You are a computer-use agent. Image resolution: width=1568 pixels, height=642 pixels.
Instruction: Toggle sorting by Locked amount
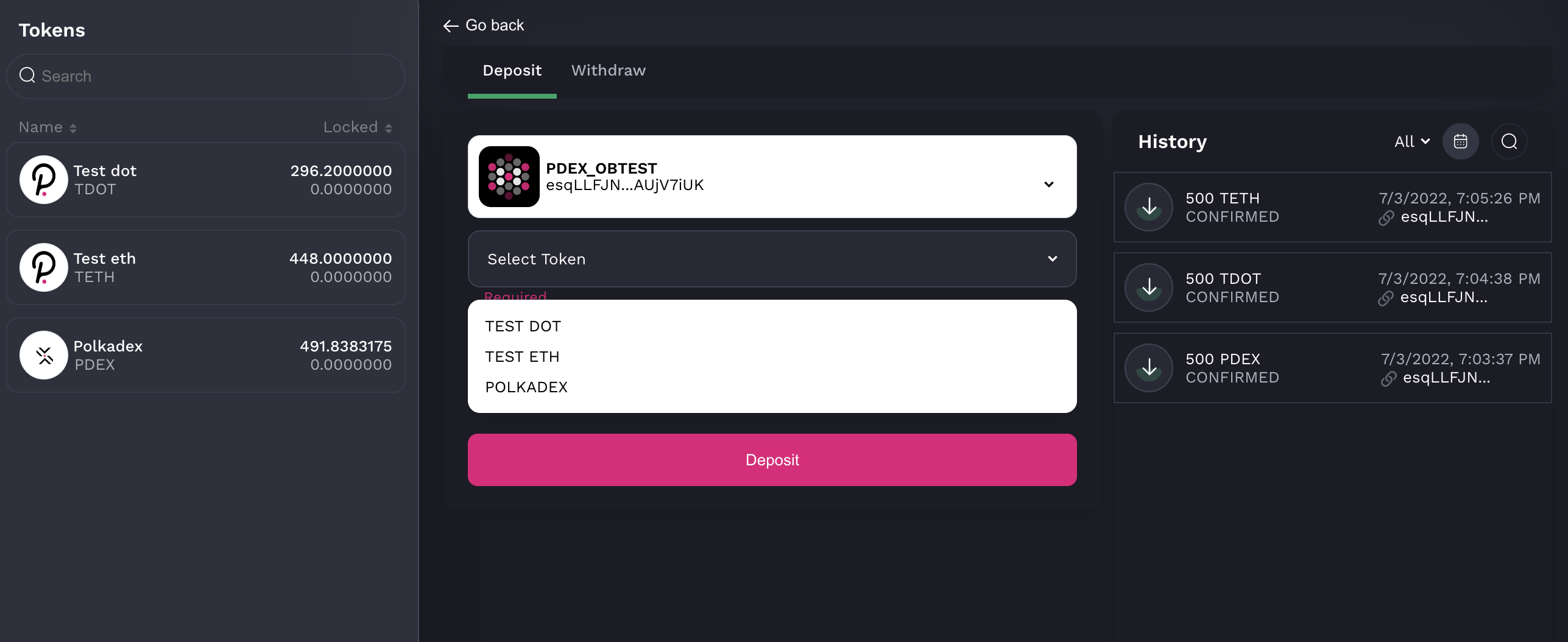coord(389,127)
